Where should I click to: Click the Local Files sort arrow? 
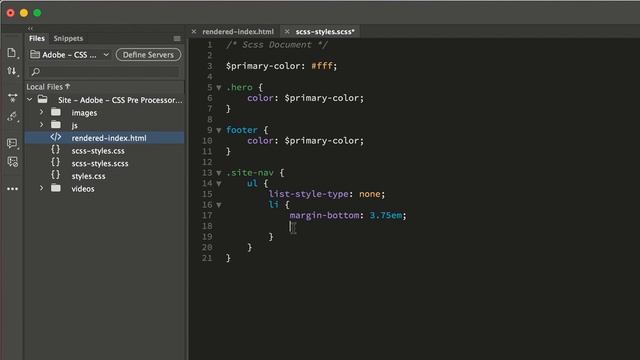(x=67, y=87)
